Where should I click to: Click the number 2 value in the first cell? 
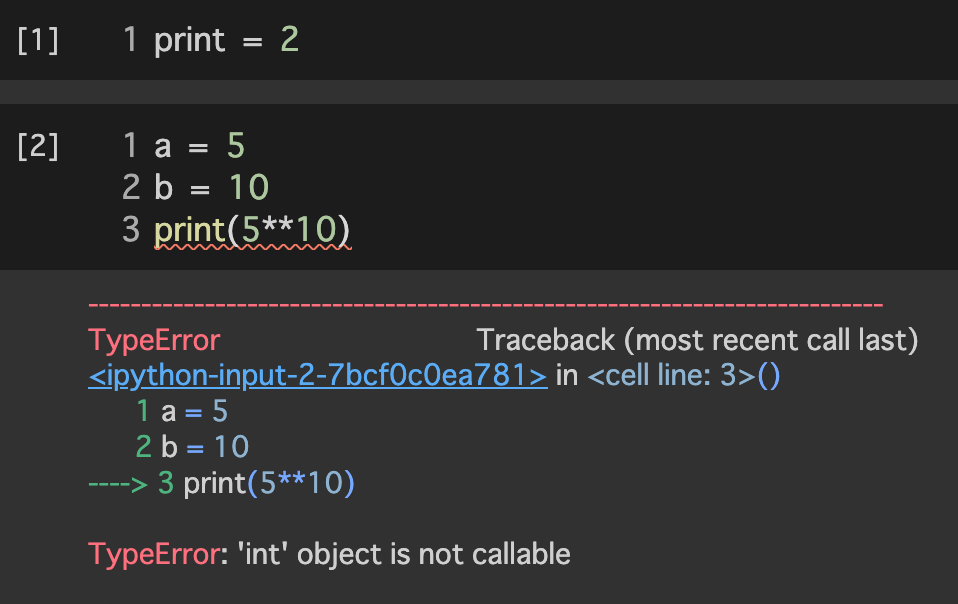pyautogui.click(x=289, y=41)
